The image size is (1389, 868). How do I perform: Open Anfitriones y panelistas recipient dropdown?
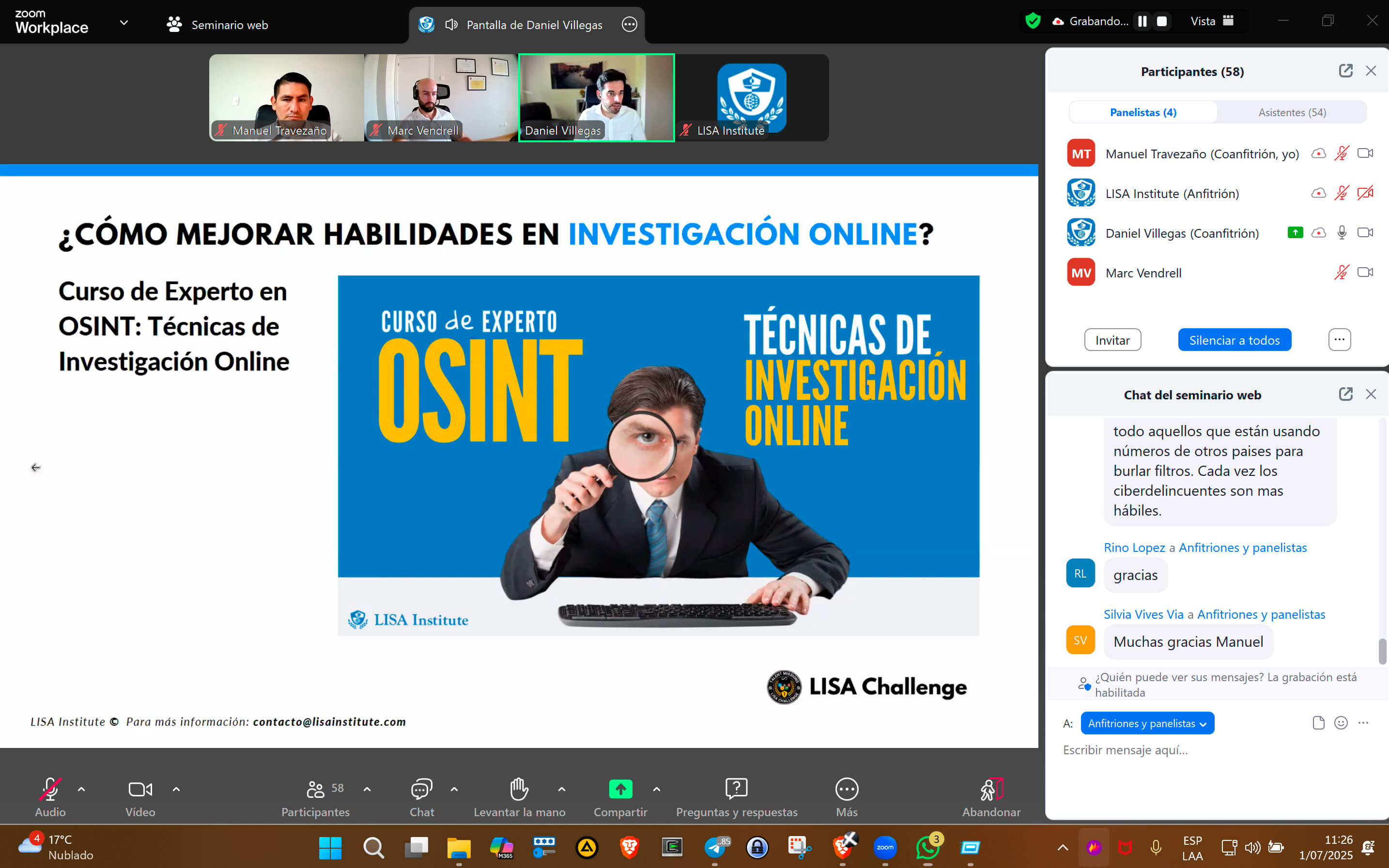[x=1147, y=723]
